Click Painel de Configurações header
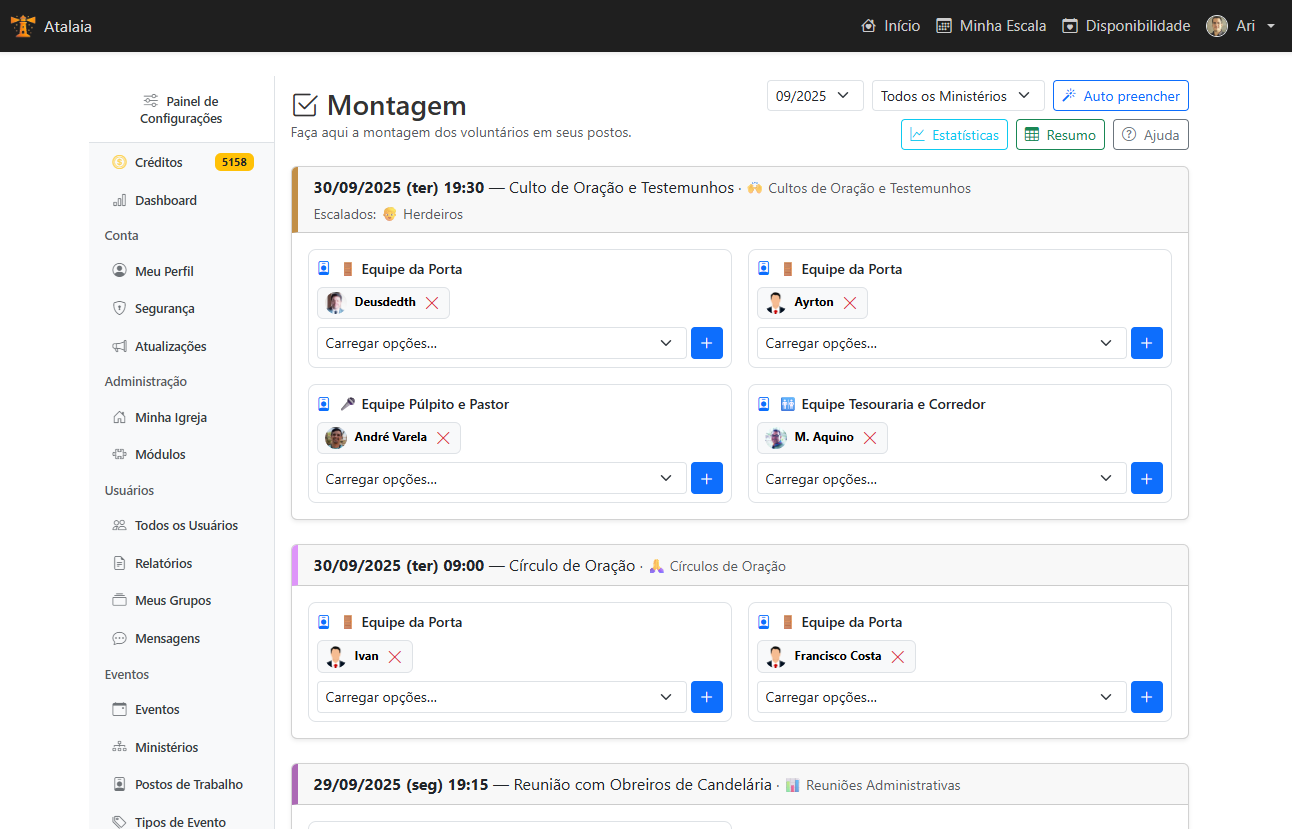Viewport: 1292px width, 829px height. click(x=181, y=110)
